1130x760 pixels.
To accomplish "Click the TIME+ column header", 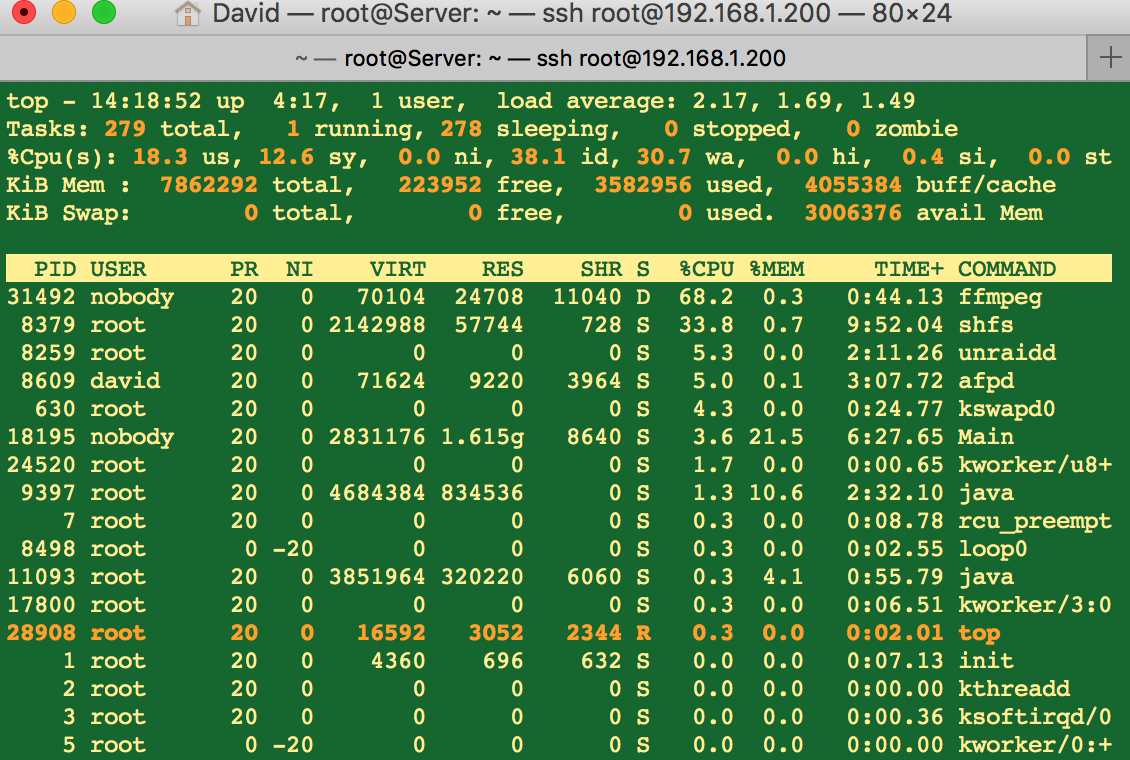I will tap(908, 269).
